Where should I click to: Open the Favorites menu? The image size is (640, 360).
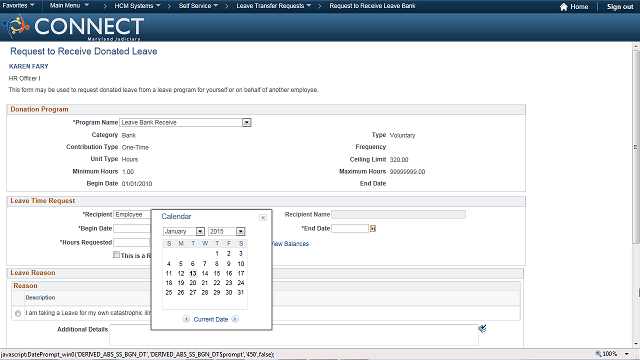pos(18,6)
